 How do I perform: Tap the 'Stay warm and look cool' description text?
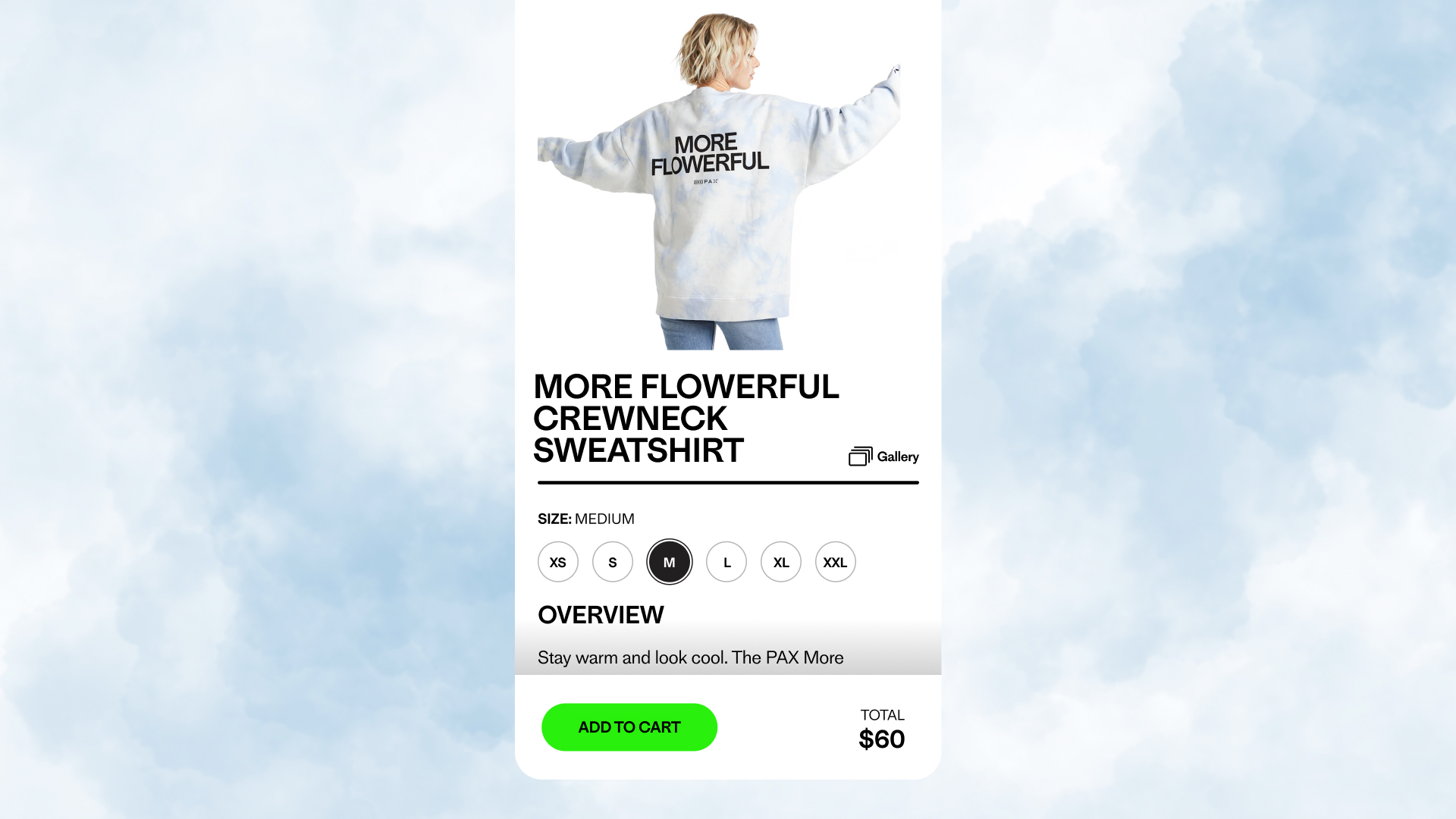point(690,657)
